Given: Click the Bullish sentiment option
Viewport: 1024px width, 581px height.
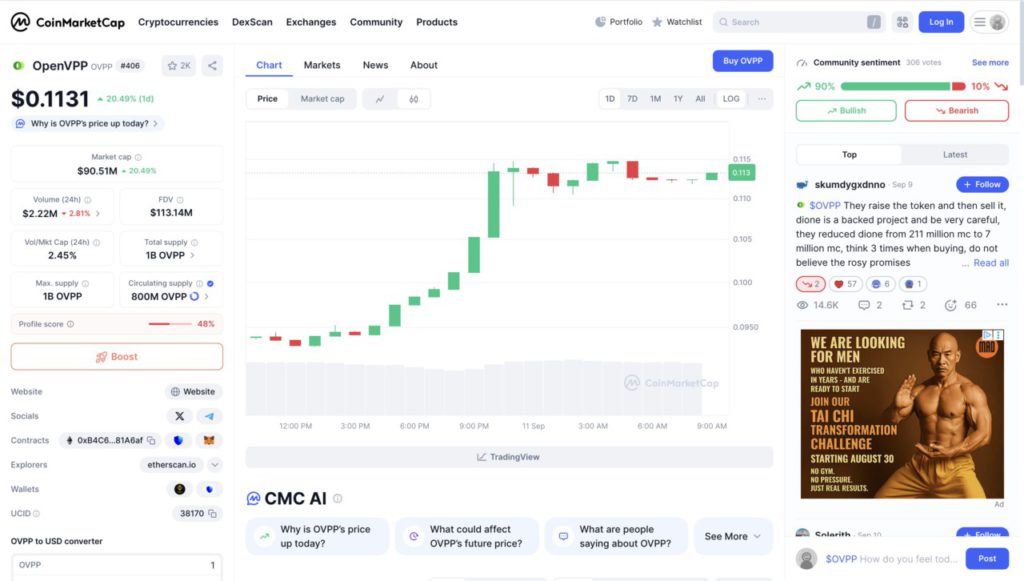Looking at the screenshot, I should coord(846,110).
